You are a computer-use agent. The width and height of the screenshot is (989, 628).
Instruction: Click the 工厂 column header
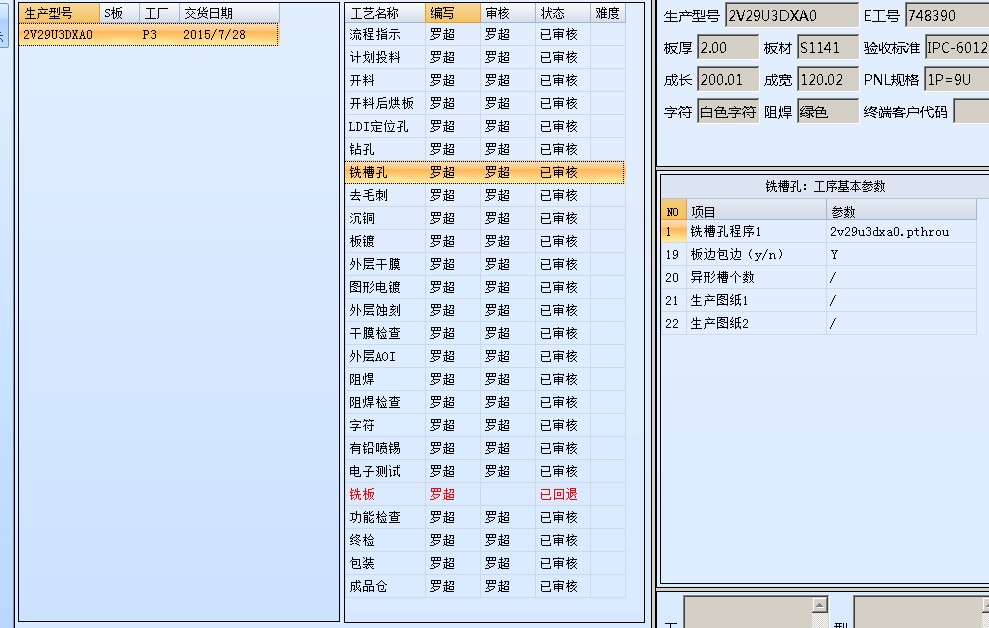pyautogui.click(x=159, y=13)
